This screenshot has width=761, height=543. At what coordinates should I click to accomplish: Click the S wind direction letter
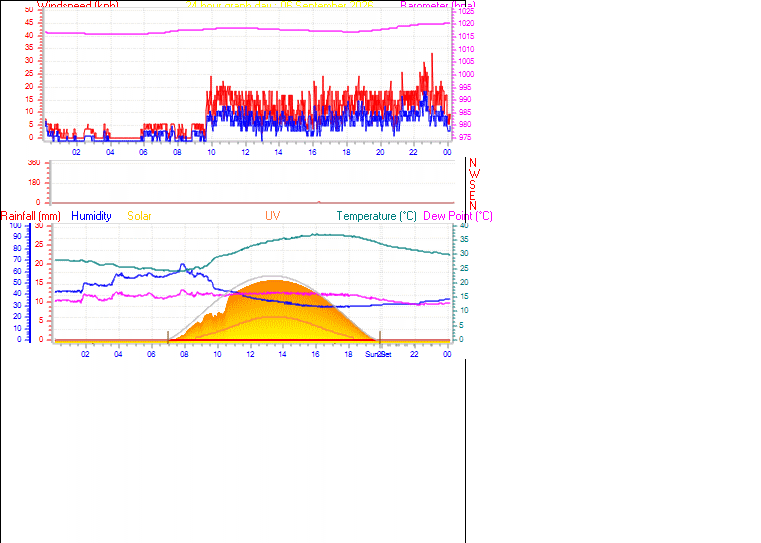pos(472,184)
